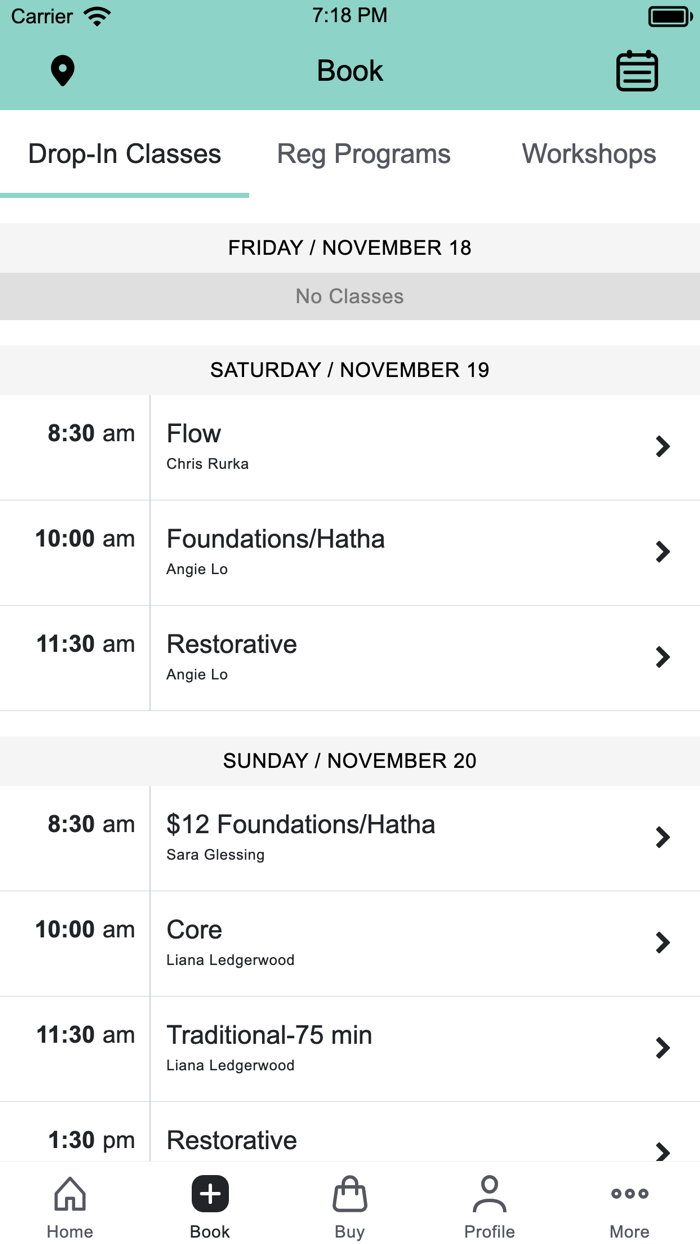Open the Profile person icon

[489, 1194]
